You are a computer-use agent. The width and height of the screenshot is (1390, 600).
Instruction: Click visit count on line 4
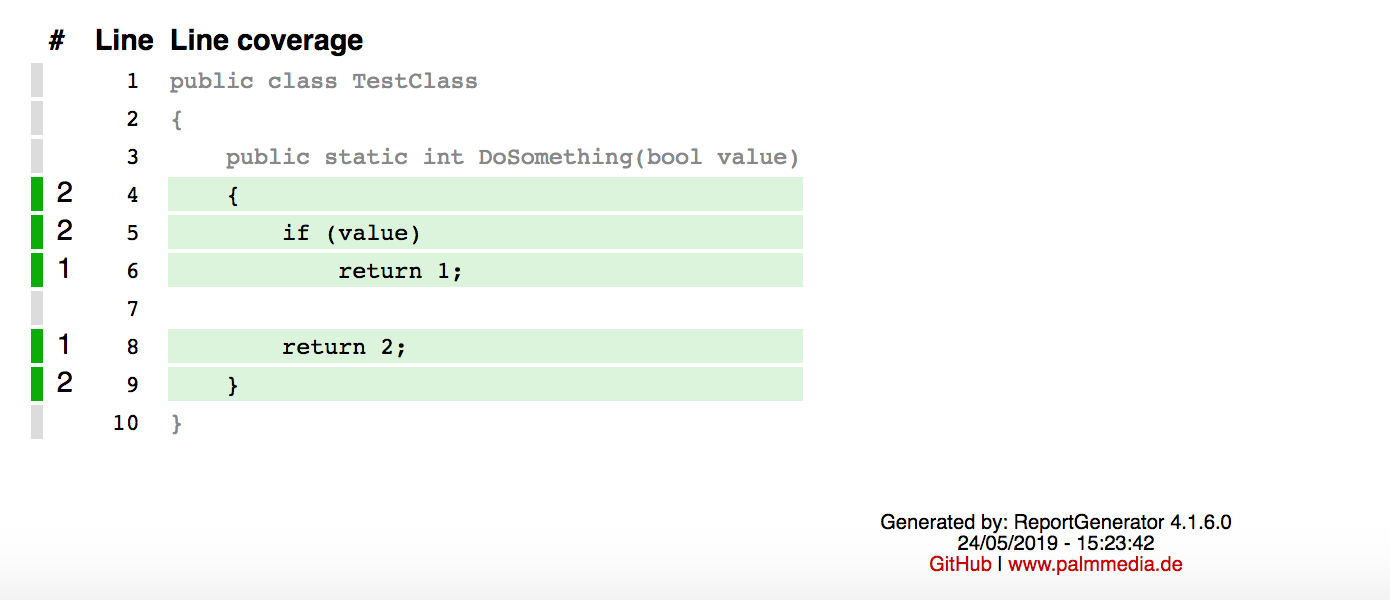click(x=64, y=193)
